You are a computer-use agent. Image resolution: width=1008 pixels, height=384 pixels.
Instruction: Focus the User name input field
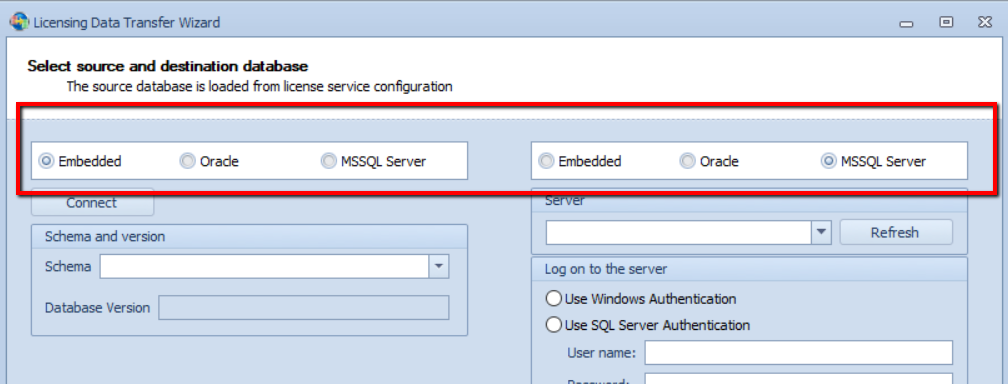click(798, 352)
